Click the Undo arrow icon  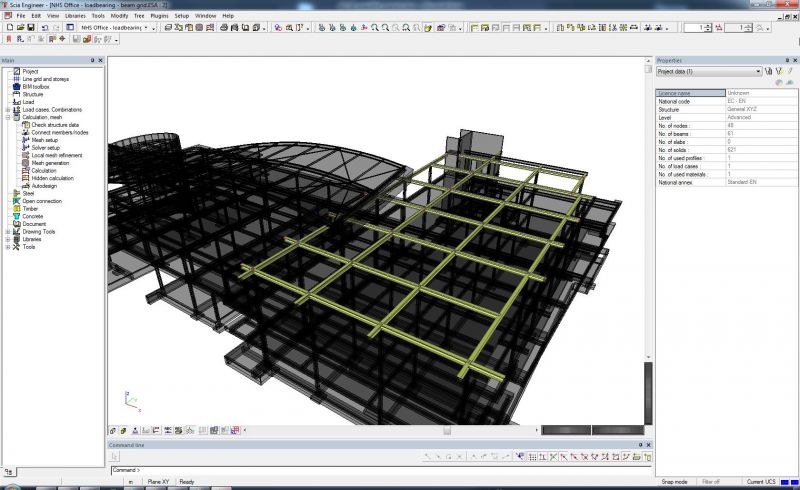44,27
